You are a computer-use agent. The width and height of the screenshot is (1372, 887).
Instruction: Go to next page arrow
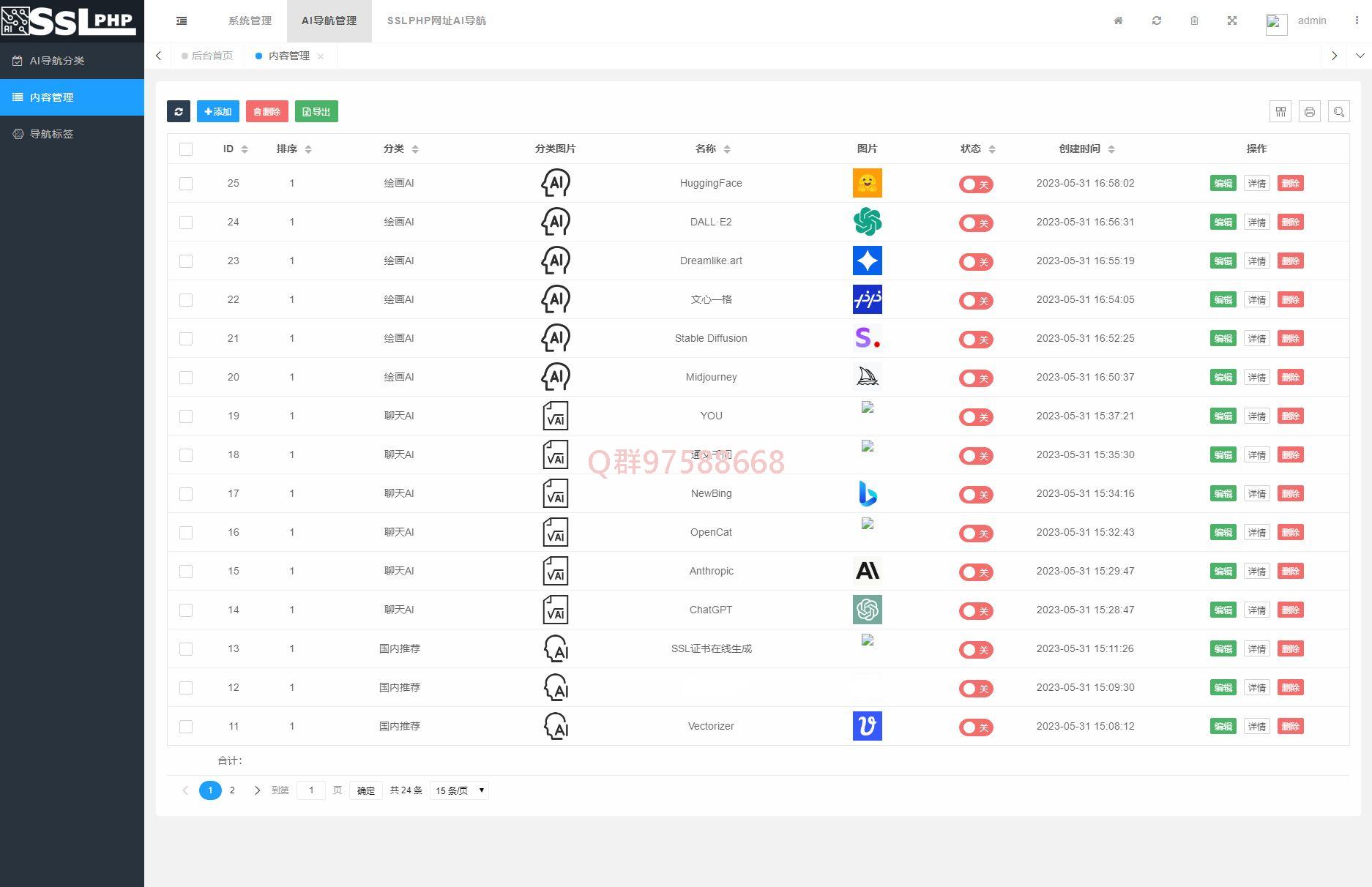(257, 790)
